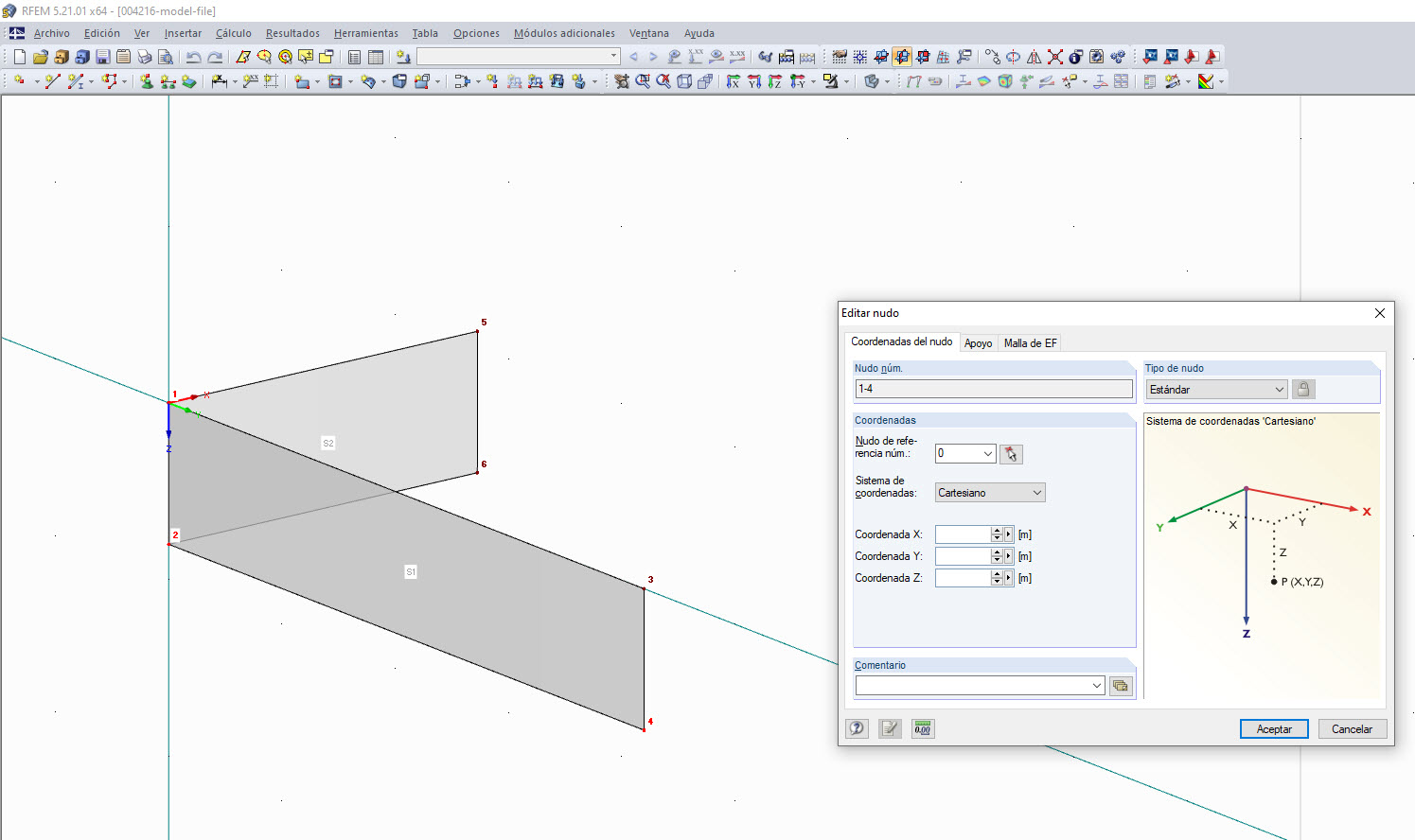Click the lock icon beside Tipo de nudo
This screenshot has width=1415, height=840.
(1303, 389)
